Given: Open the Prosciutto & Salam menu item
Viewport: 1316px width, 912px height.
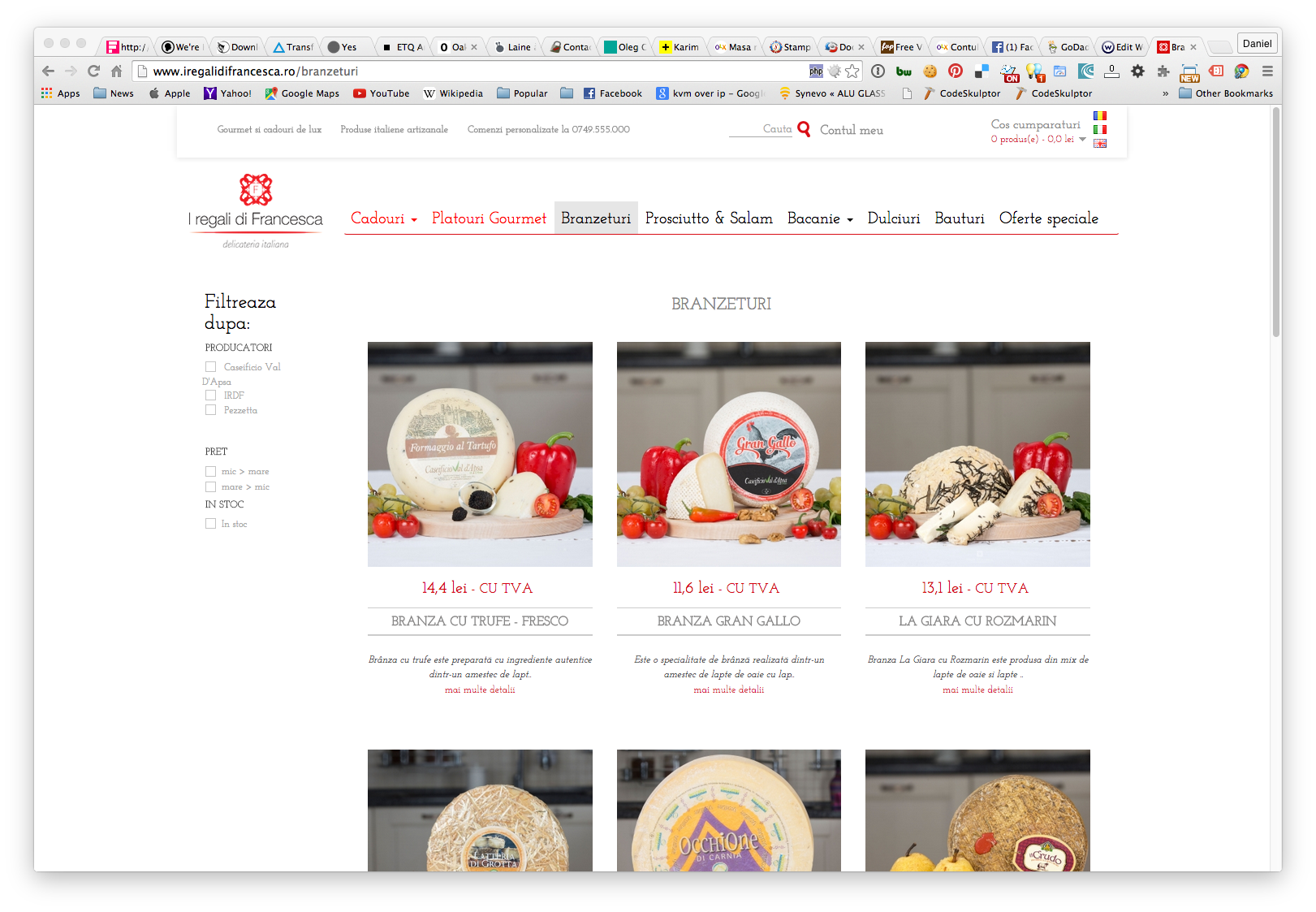Looking at the screenshot, I should 709,218.
